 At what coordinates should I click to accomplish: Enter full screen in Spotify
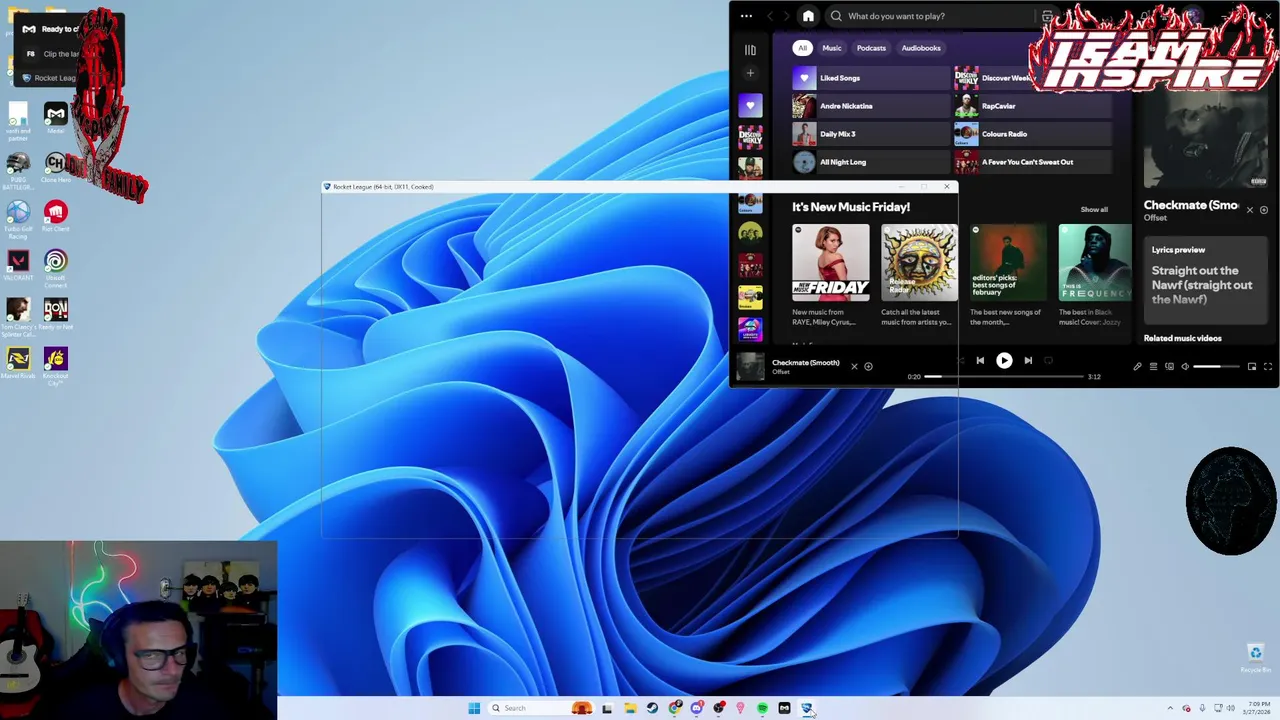coord(1268,367)
